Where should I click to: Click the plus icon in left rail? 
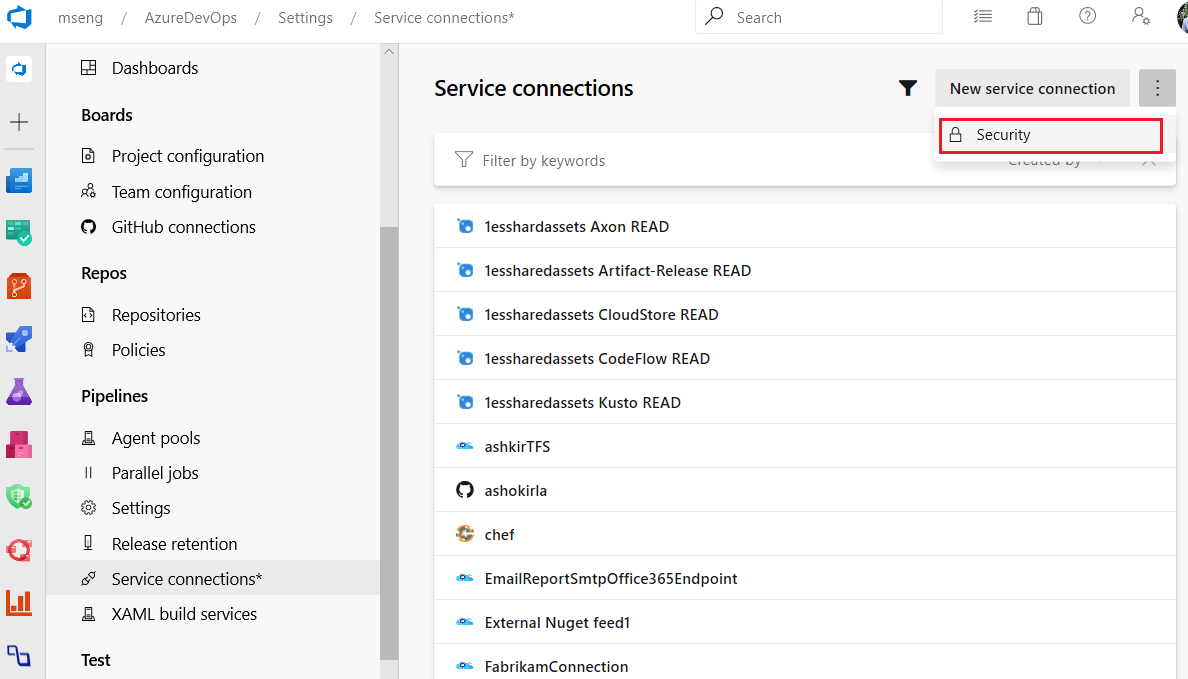pyautogui.click(x=19, y=122)
